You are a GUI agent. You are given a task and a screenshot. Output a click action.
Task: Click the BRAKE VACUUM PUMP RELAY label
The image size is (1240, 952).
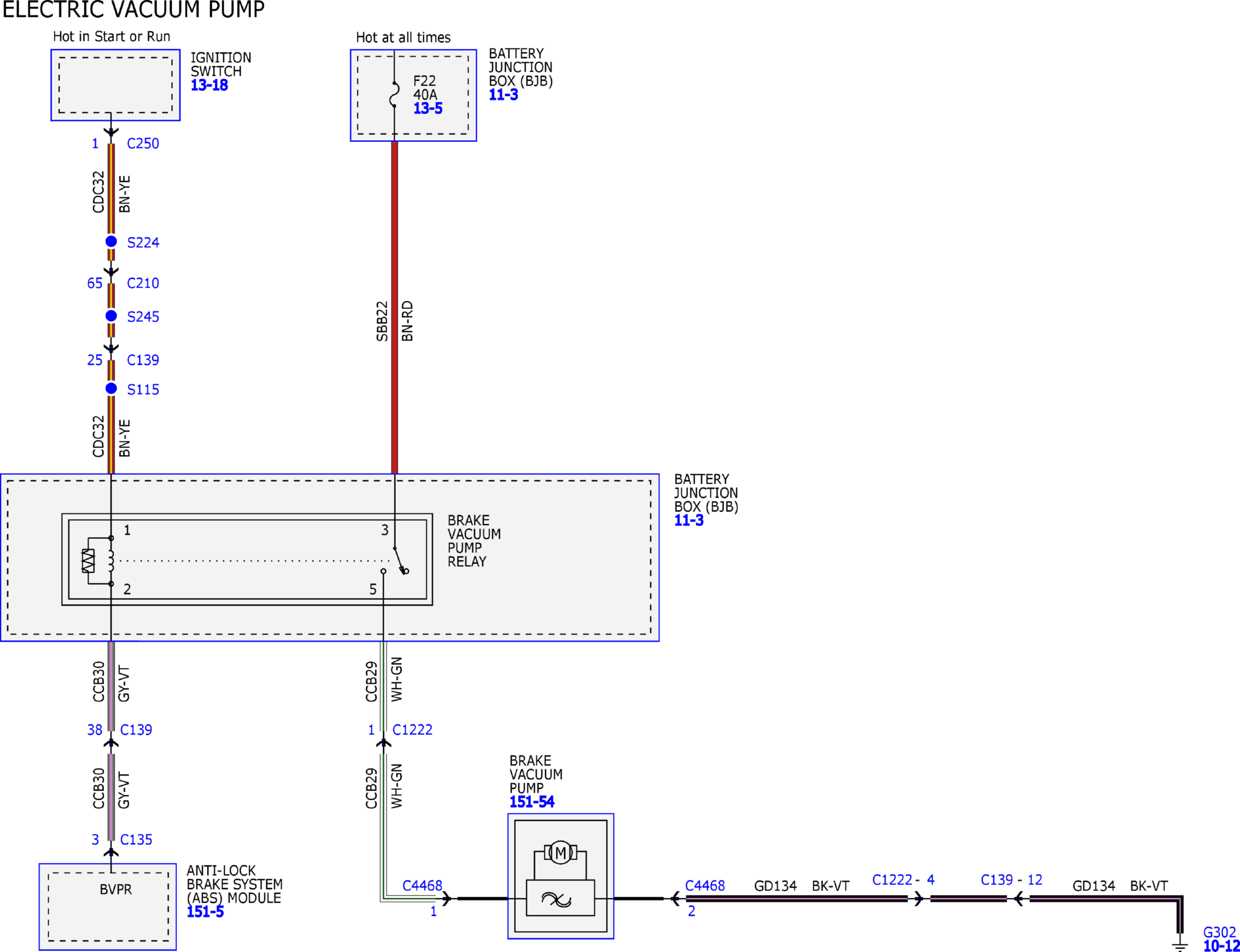click(474, 541)
